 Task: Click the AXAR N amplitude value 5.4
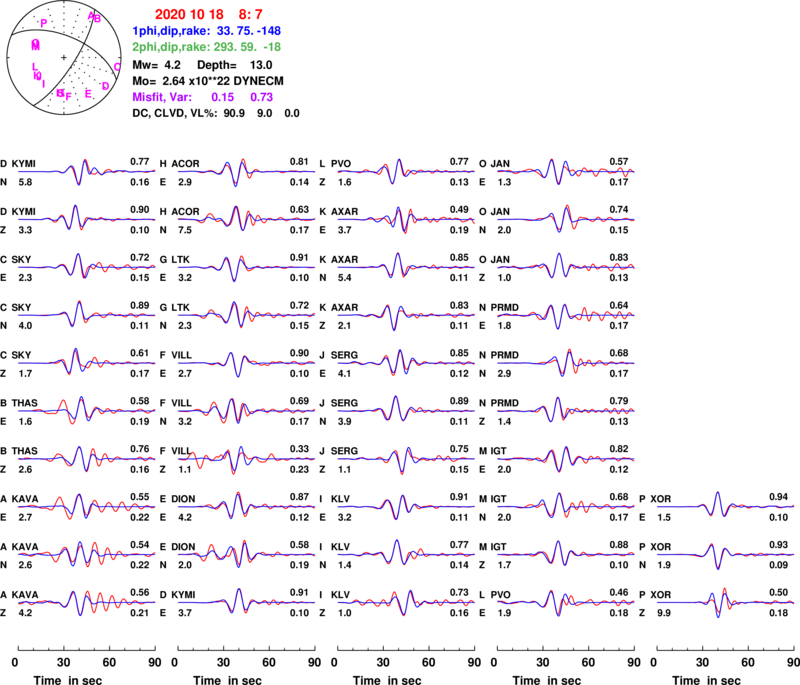tap(344, 278)
